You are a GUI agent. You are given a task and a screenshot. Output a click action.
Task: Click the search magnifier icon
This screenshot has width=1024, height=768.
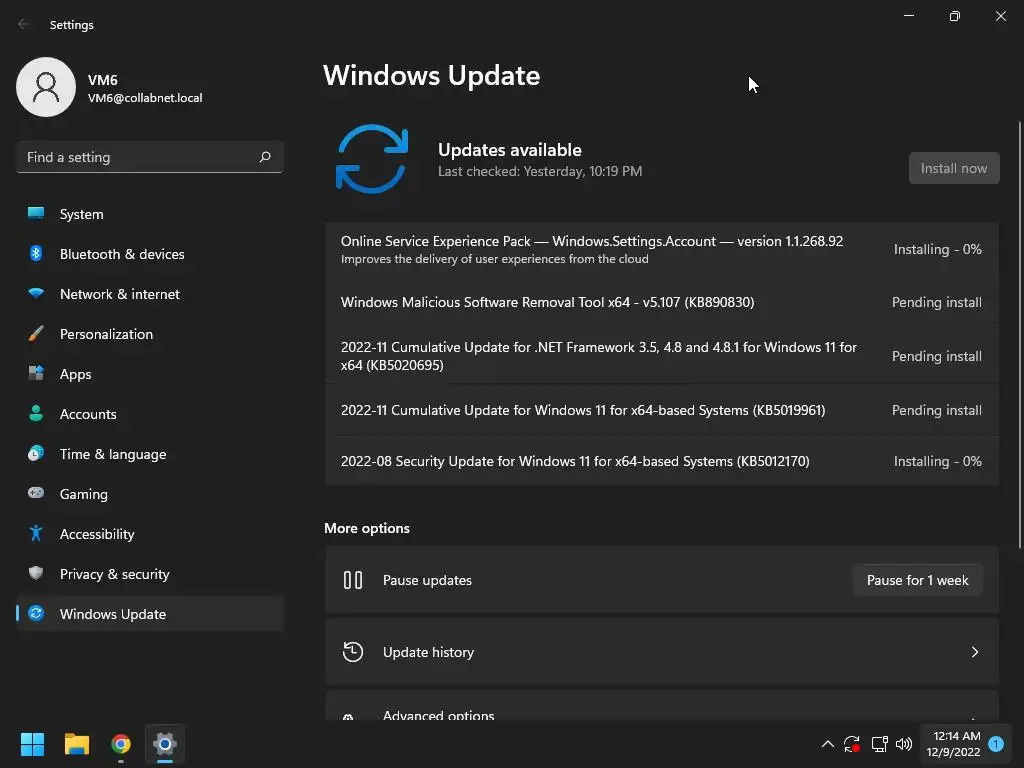tap(264, 157)
